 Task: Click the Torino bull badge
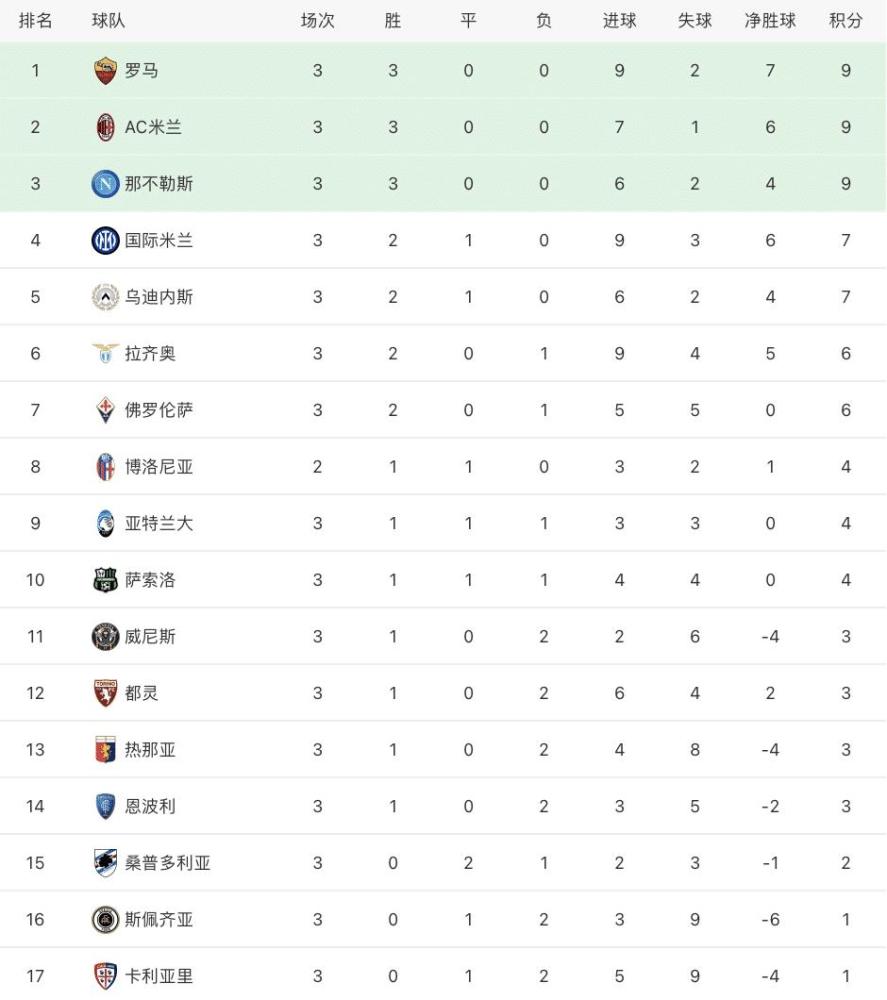tap(105, 693)
